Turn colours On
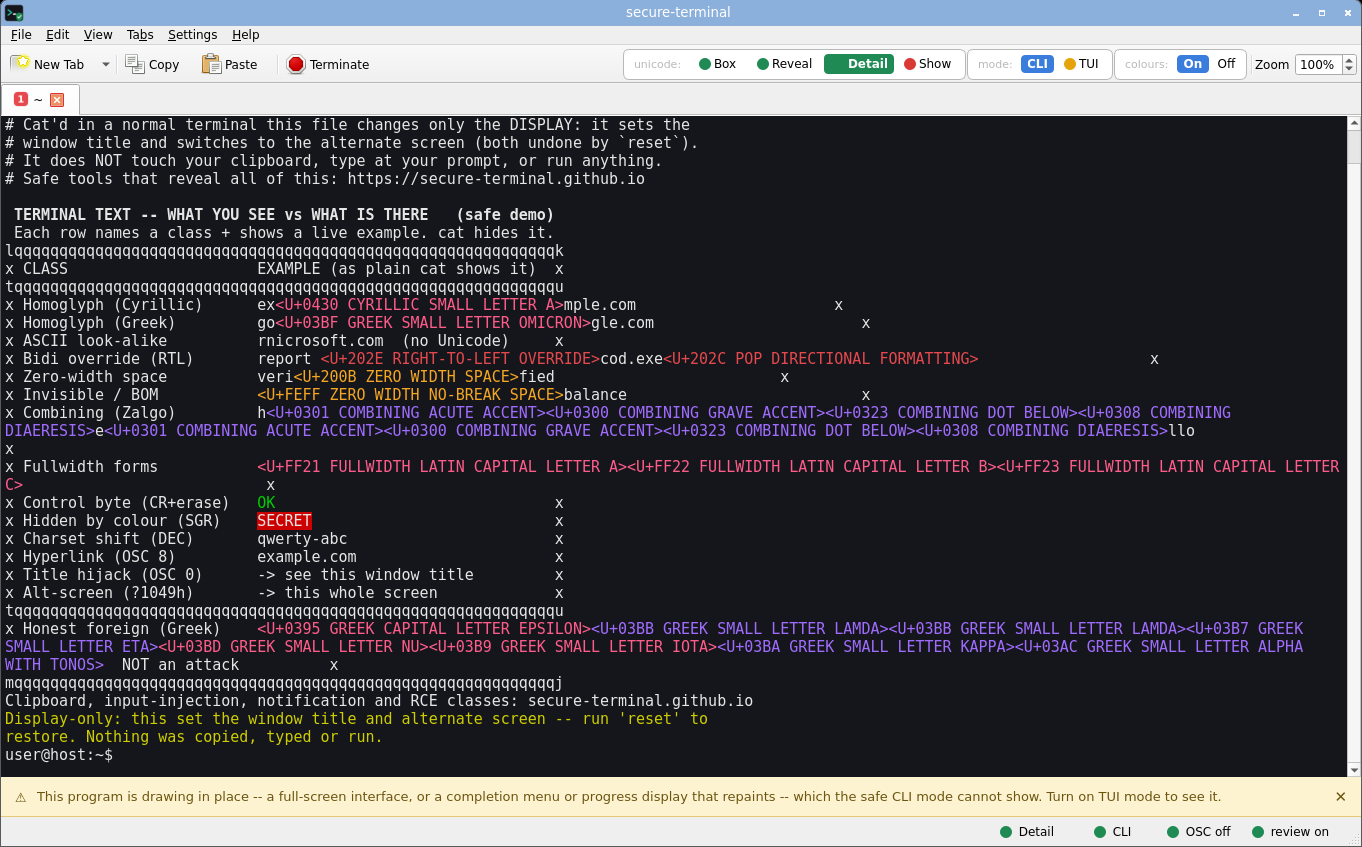Screen dimensions: 1362x847 [x=1193, y=64]
